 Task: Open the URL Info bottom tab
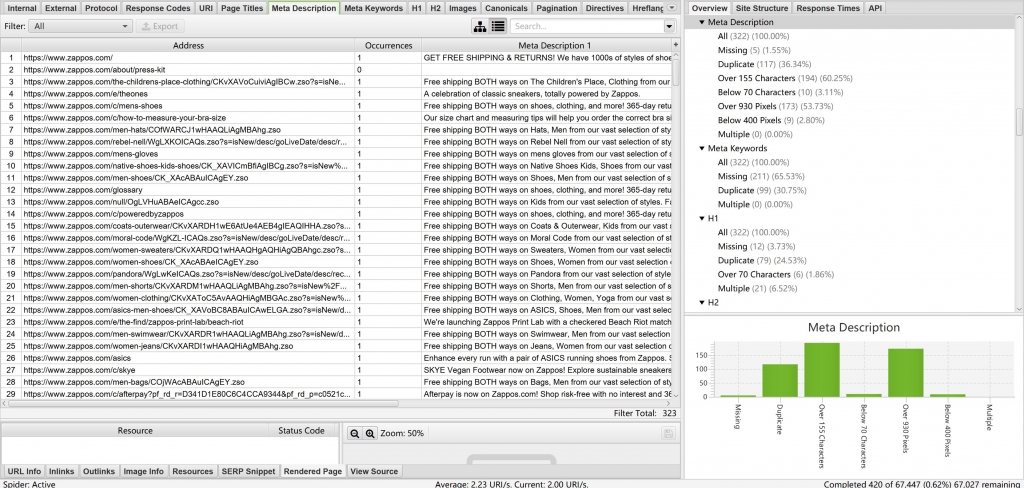(24, 471)
